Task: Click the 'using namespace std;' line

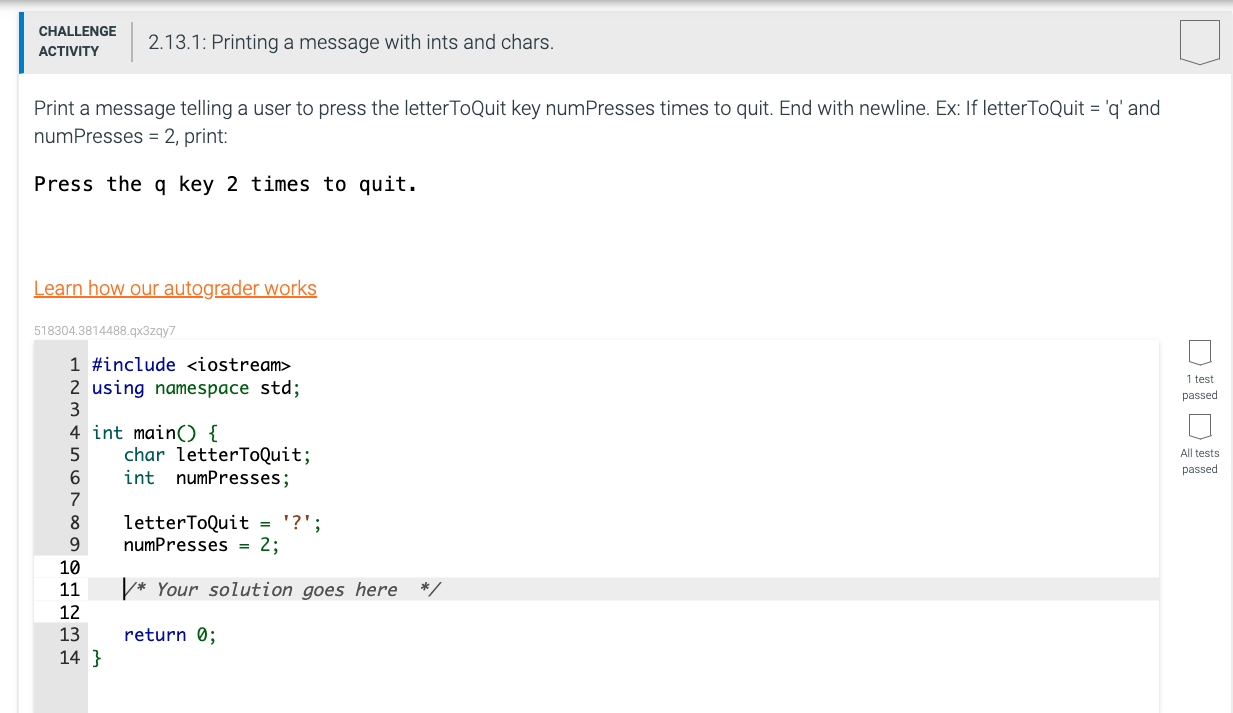Action: coord(195,387)
